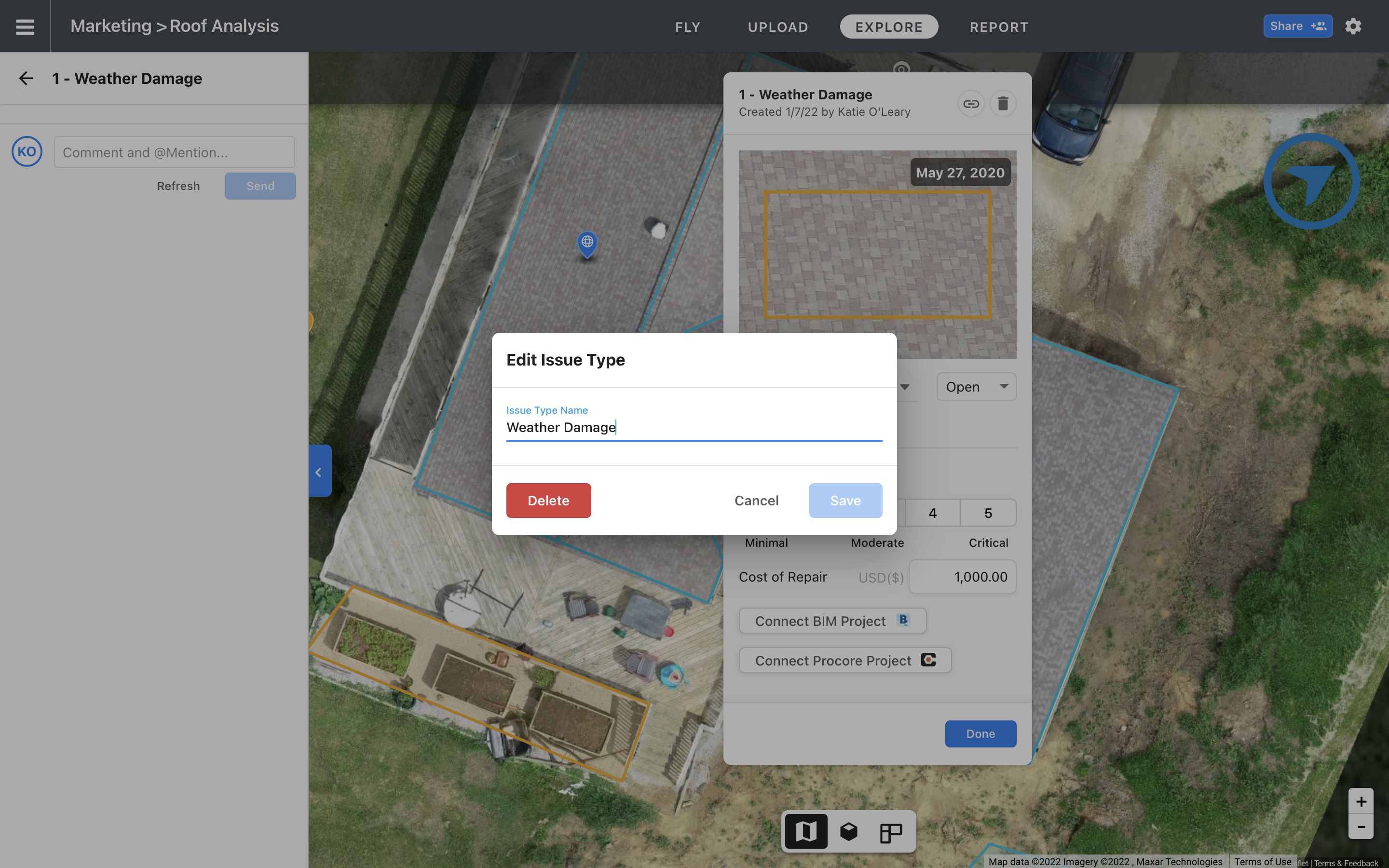Zoom in using the plus control
Screen dimensions: 1389x868
coord(1361,801)
